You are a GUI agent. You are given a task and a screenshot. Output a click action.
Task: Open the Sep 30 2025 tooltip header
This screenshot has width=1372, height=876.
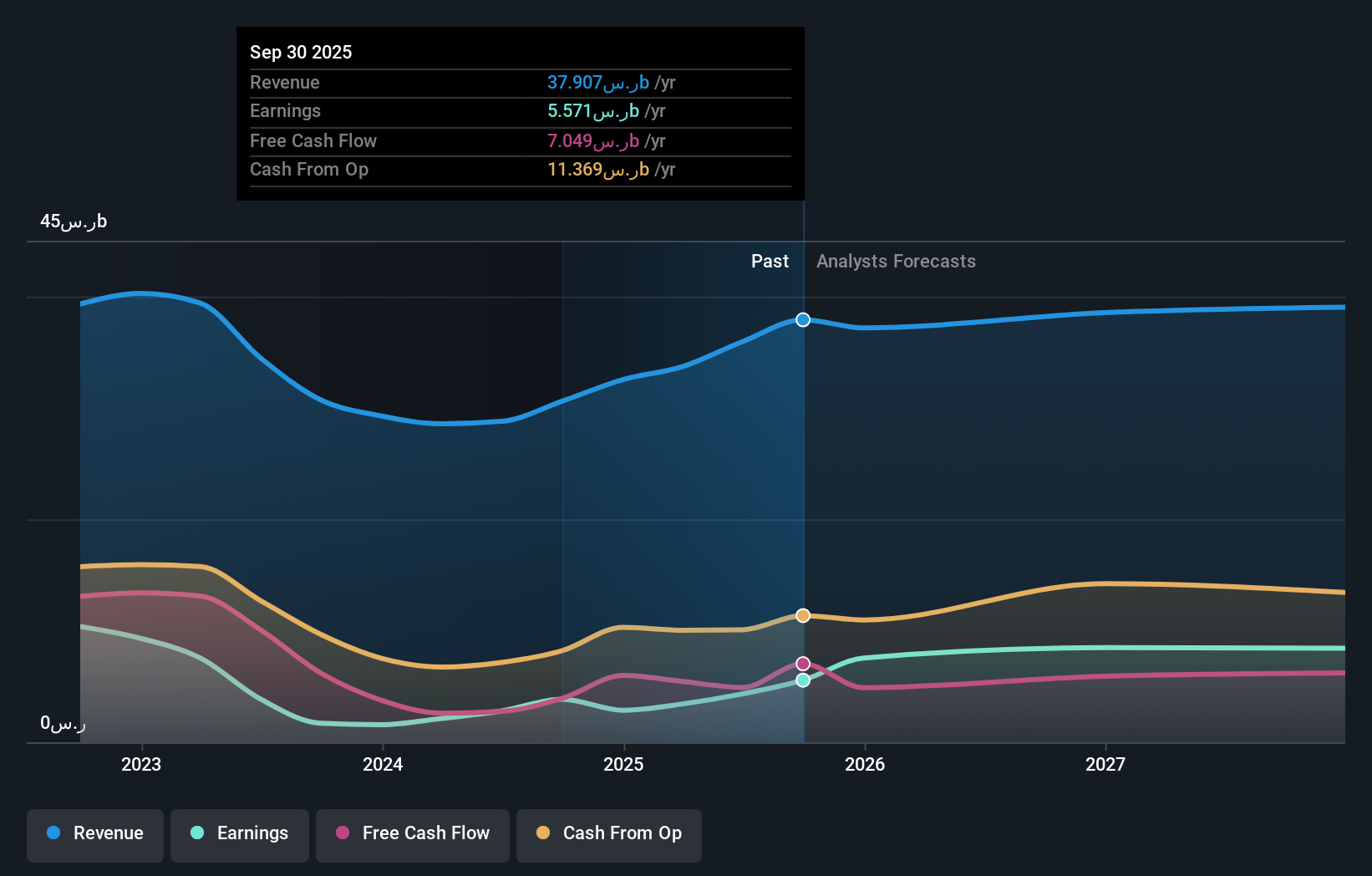click(x=301, y=52)
